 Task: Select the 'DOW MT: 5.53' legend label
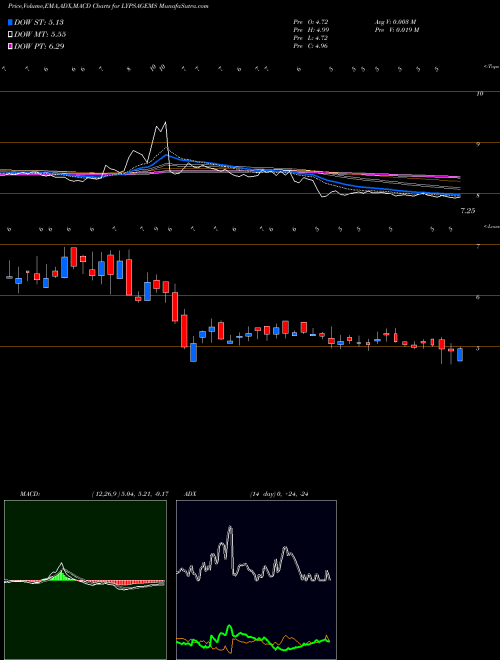click(x=40, y=35)
